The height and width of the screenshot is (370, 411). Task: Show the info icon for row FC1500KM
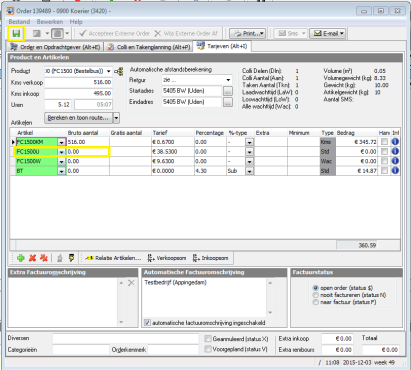(395, 142)
